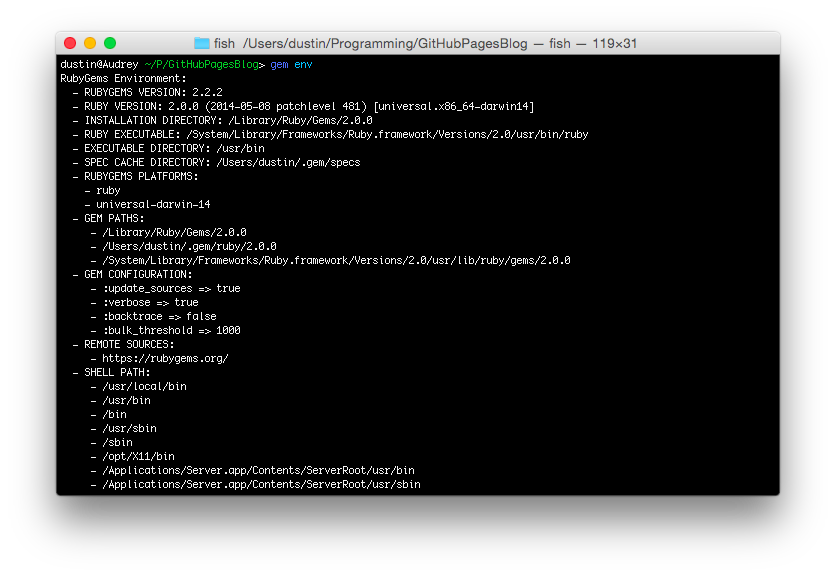The width and height of the screenshot is (836, 576).
Task: Click the '- /sbin' shell path entry
Action: pos(111,442)
